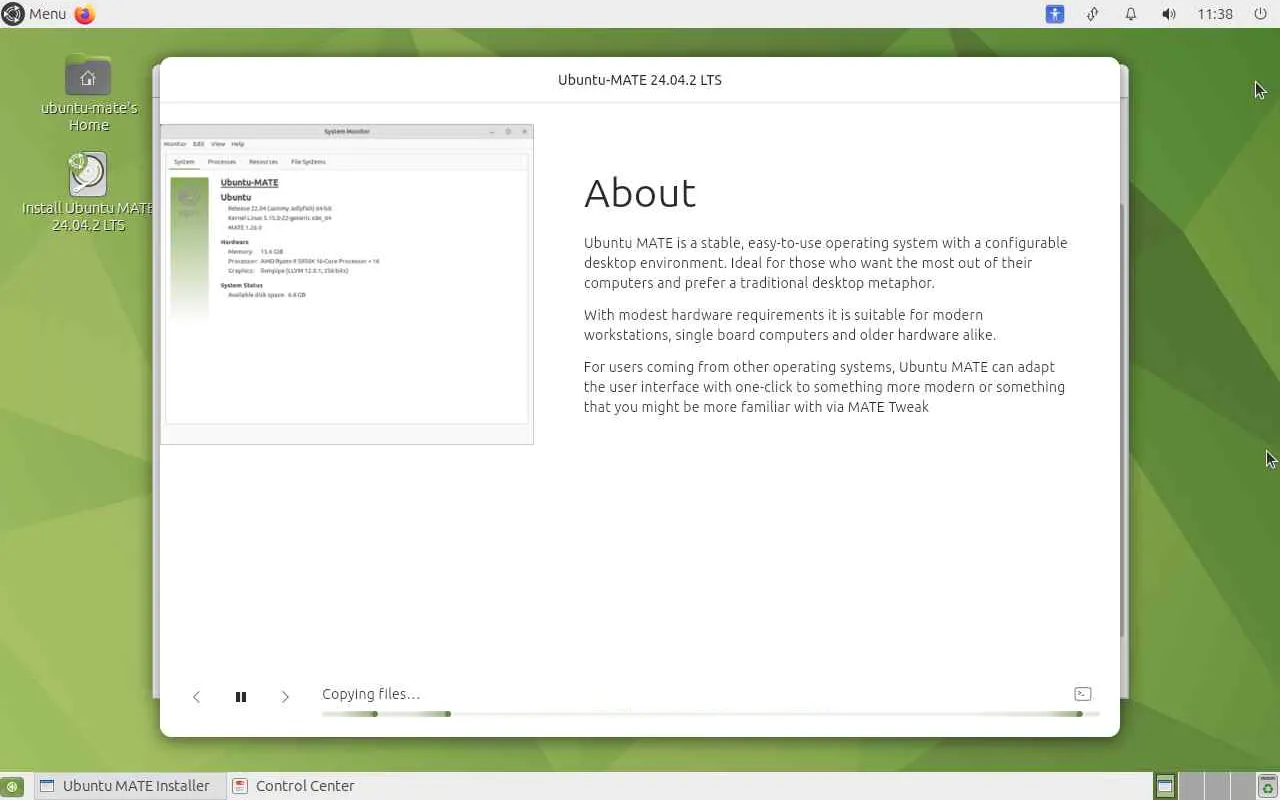Viewport: 1280px width, 800px height.
Task: Pause the installer slideshow
Action: 241,697
